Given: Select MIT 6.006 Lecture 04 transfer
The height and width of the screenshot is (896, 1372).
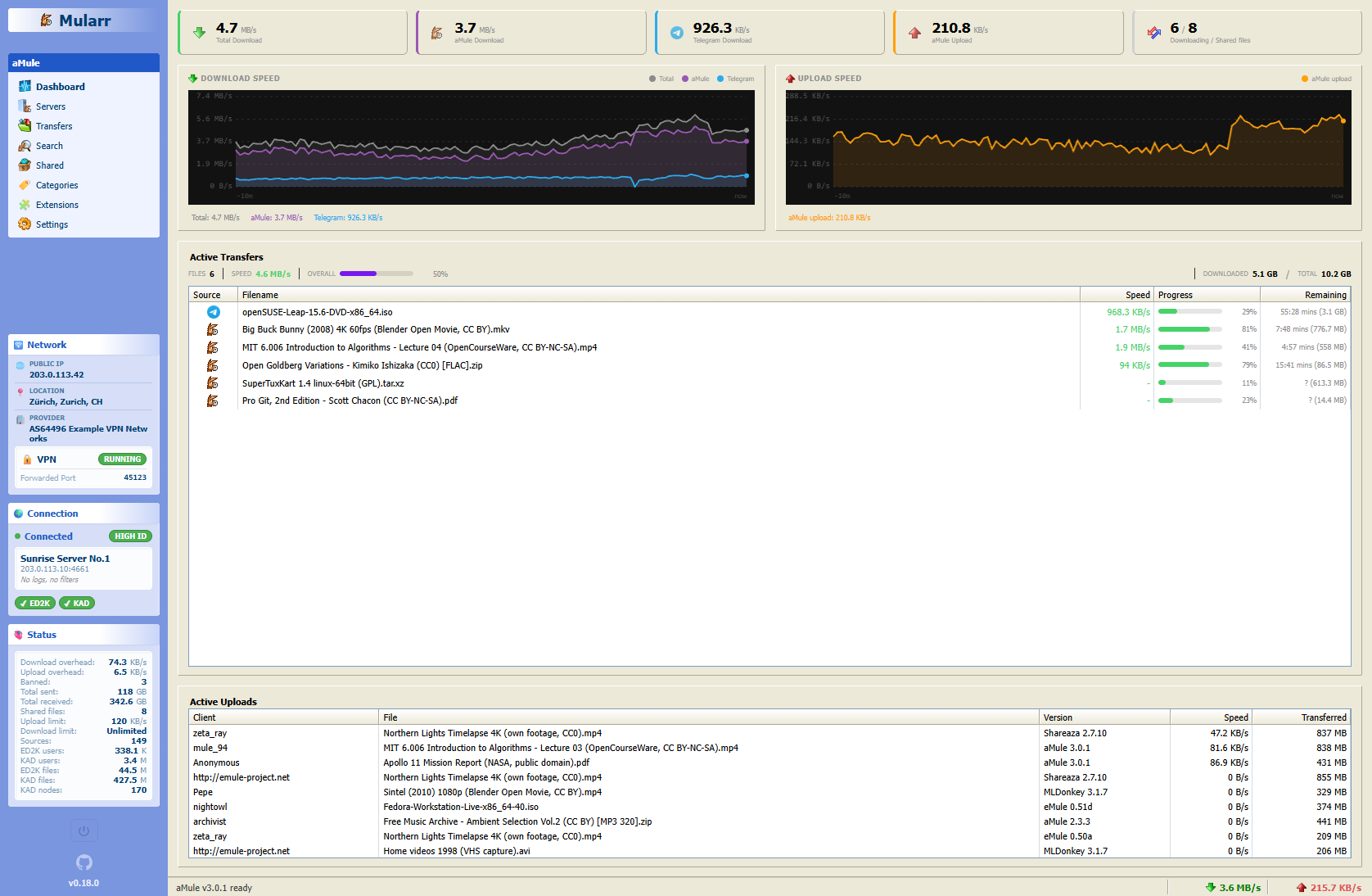Looking at the screenshot, I should click(769, 347).
